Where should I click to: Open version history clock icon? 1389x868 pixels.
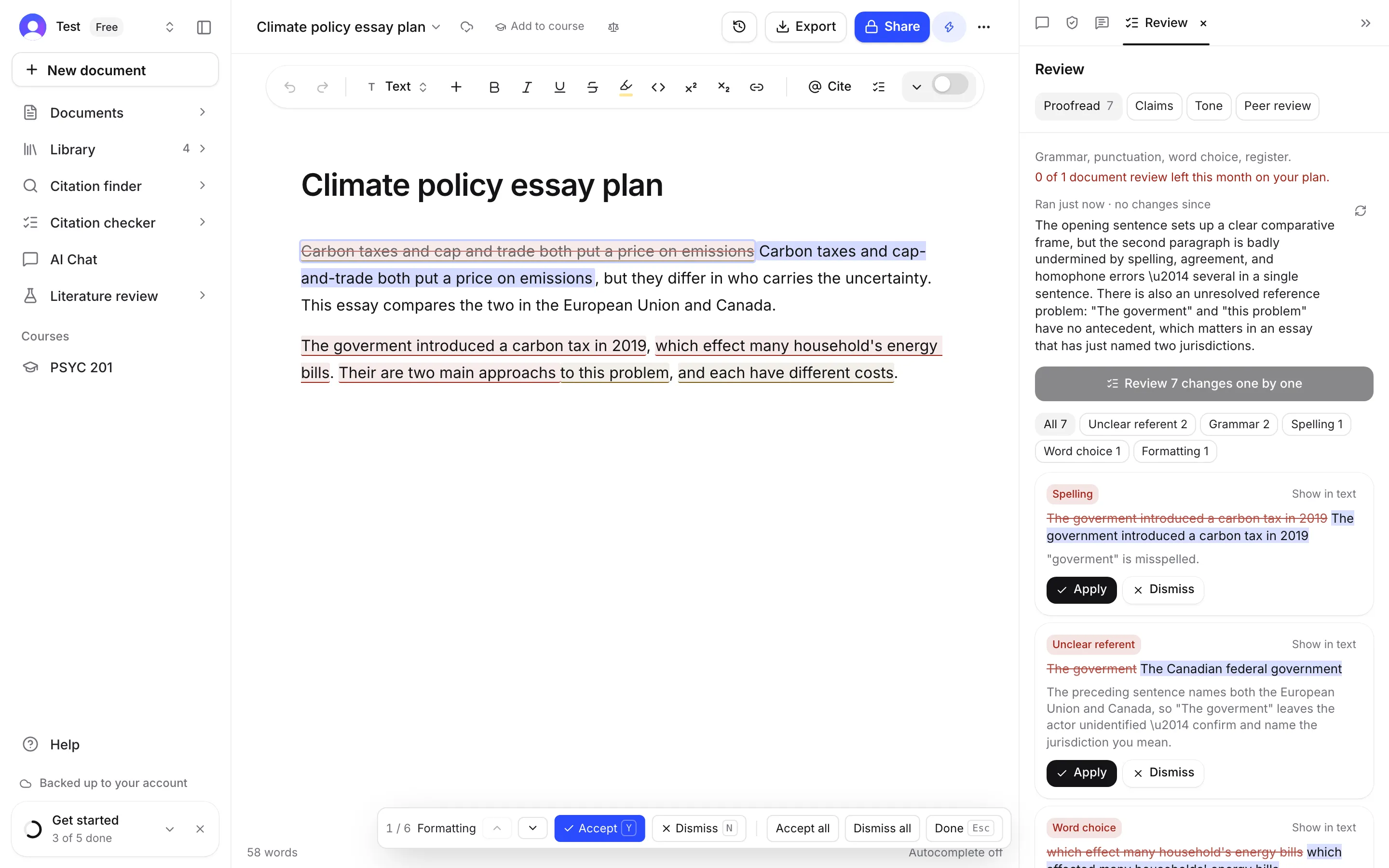[x=739, y=27]
